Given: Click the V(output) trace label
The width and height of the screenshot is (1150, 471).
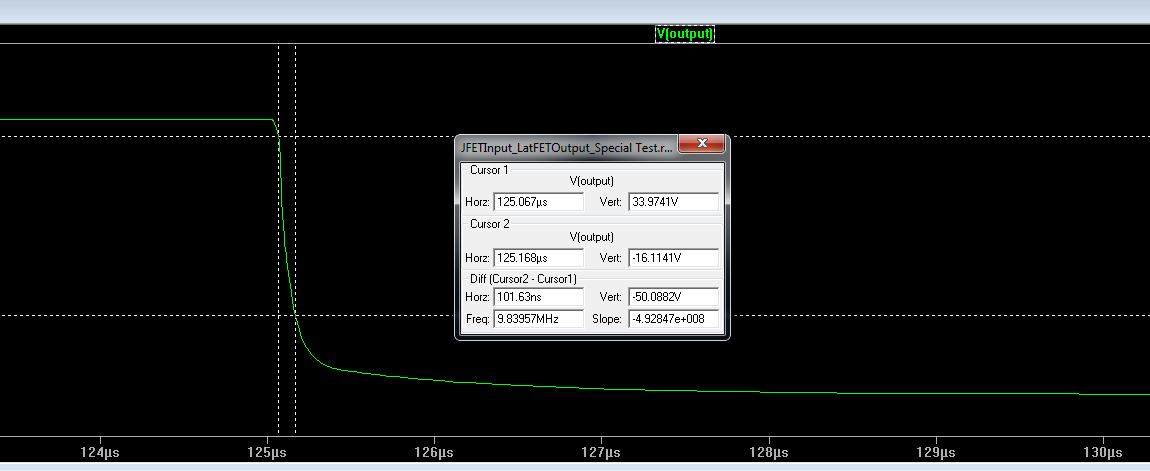Looking at the screenshot, I should (x=684, y=34).
